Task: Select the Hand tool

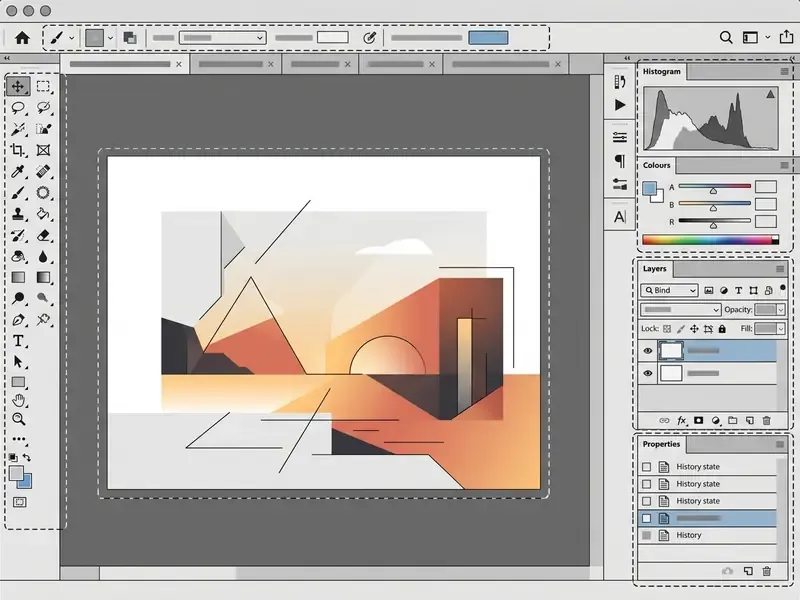Action: 18,401
